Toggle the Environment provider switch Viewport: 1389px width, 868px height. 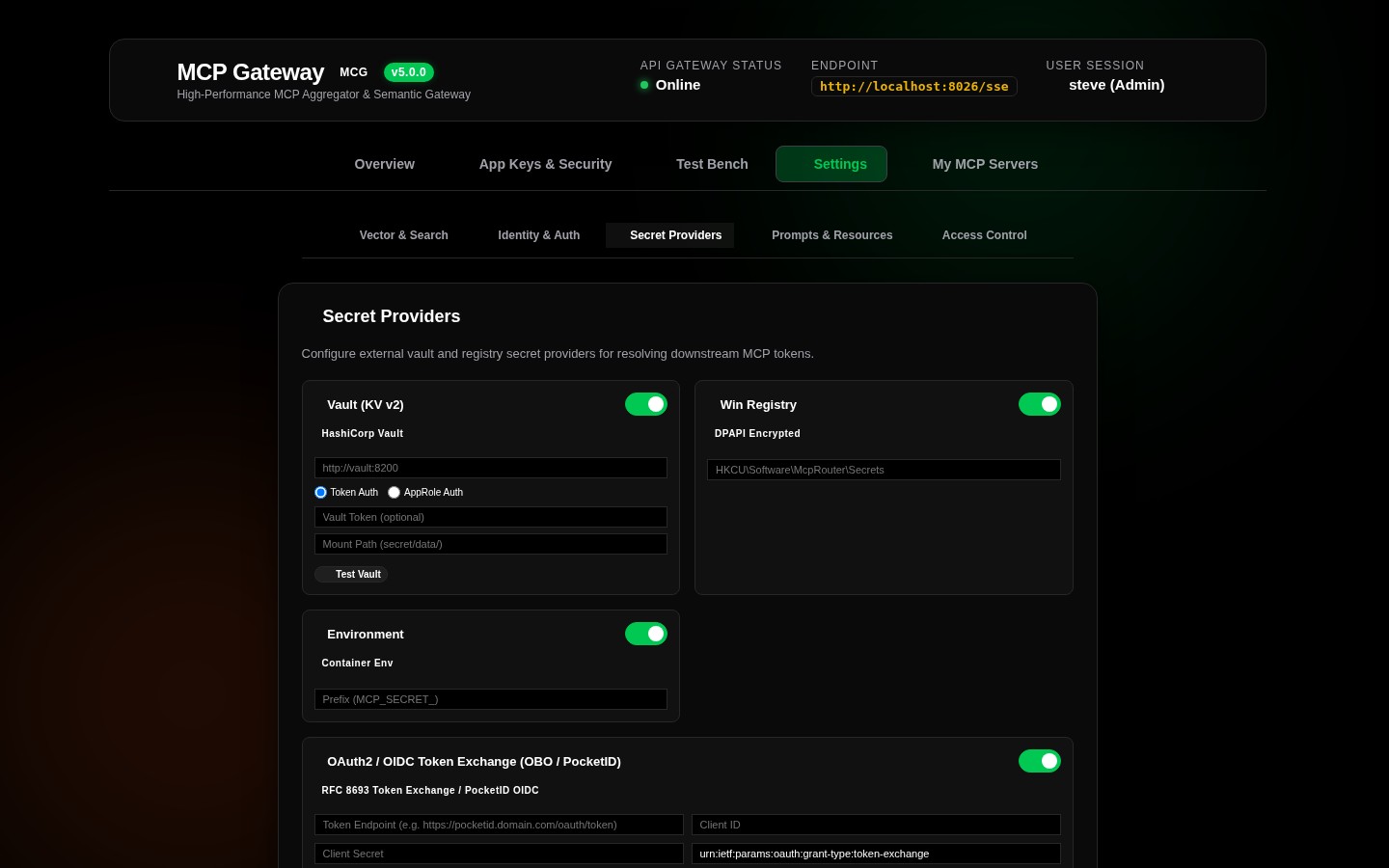646,634
